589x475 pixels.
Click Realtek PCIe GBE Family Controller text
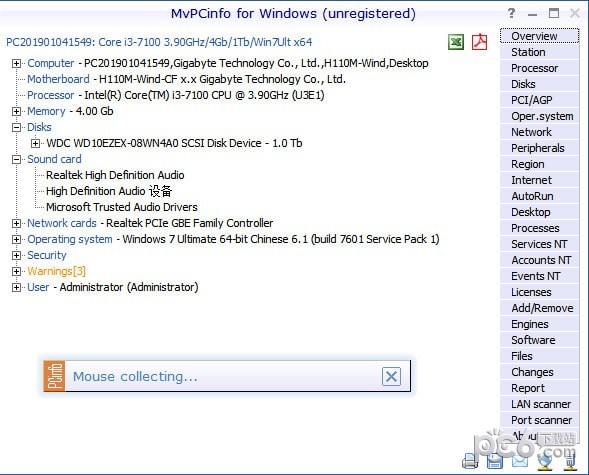click(189, 223)
